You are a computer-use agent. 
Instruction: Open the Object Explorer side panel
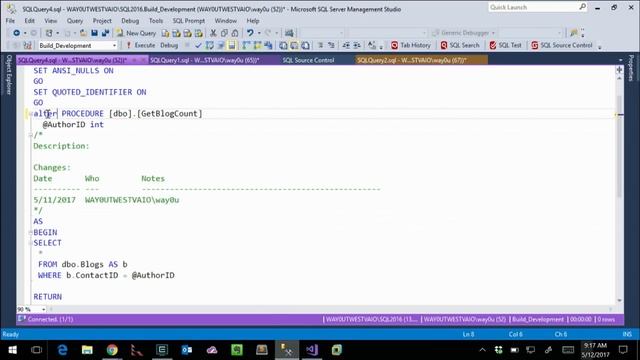tap(9, 75)
